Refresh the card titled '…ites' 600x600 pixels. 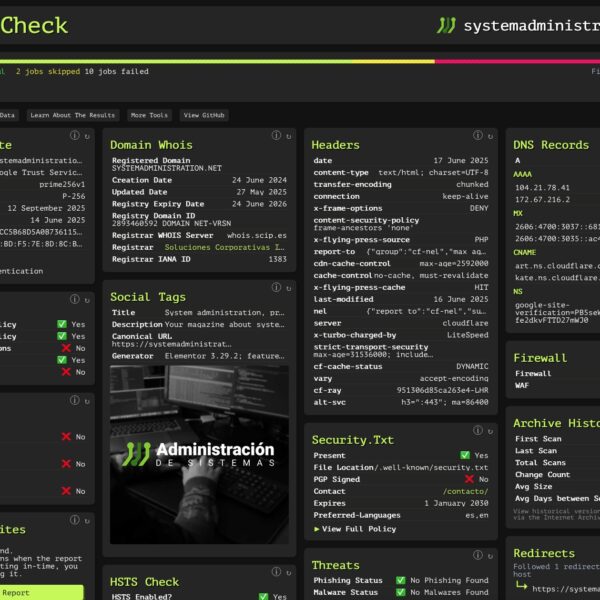[x=87, y=521]
